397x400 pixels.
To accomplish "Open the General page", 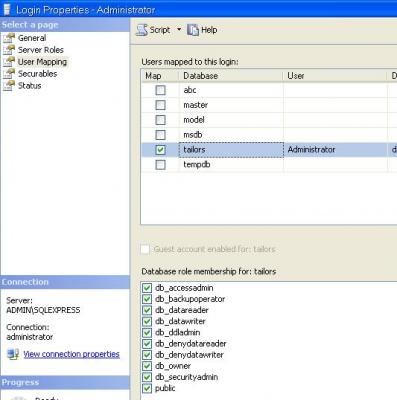I will point(32,38).
